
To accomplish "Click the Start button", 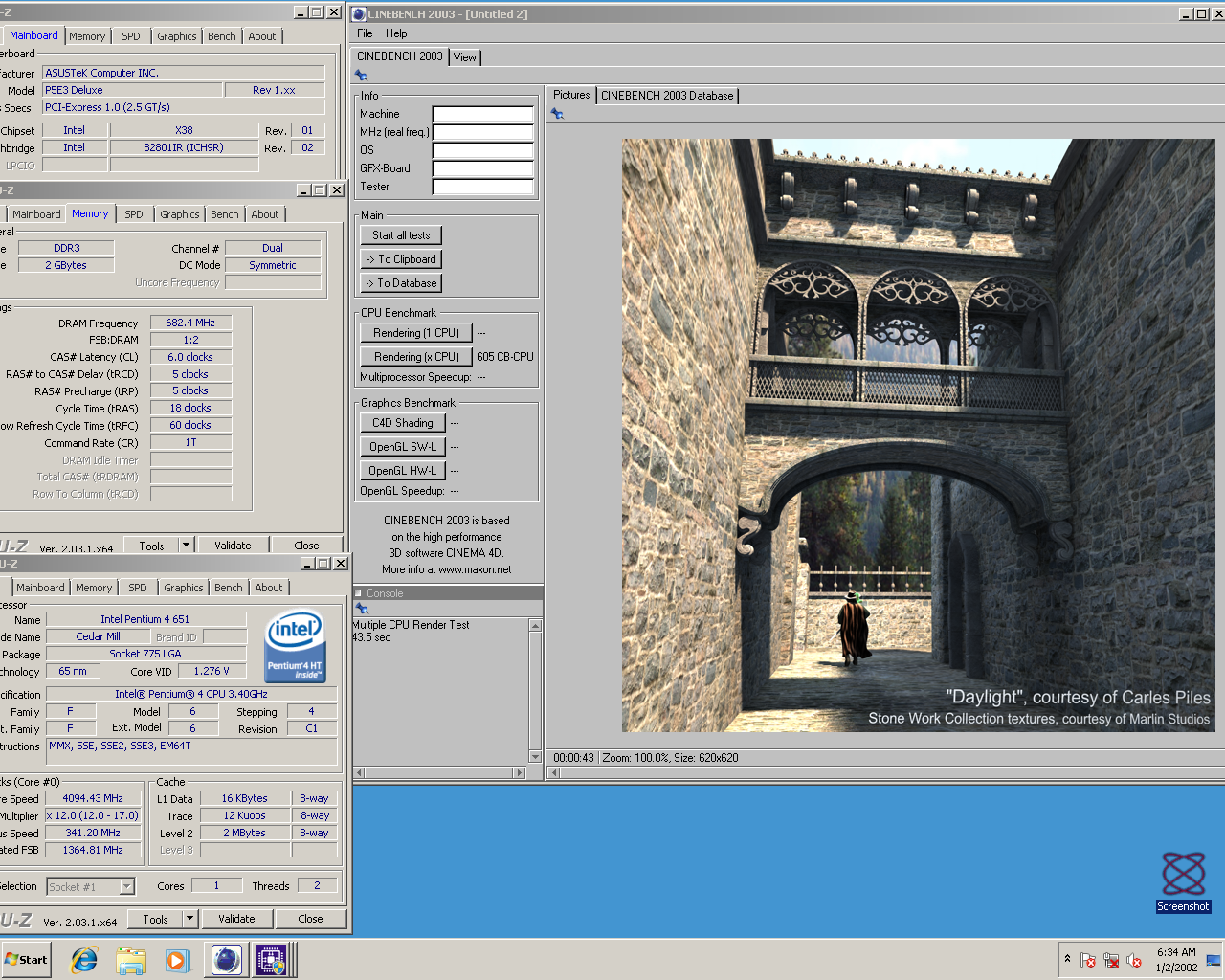I will point(26,960).
